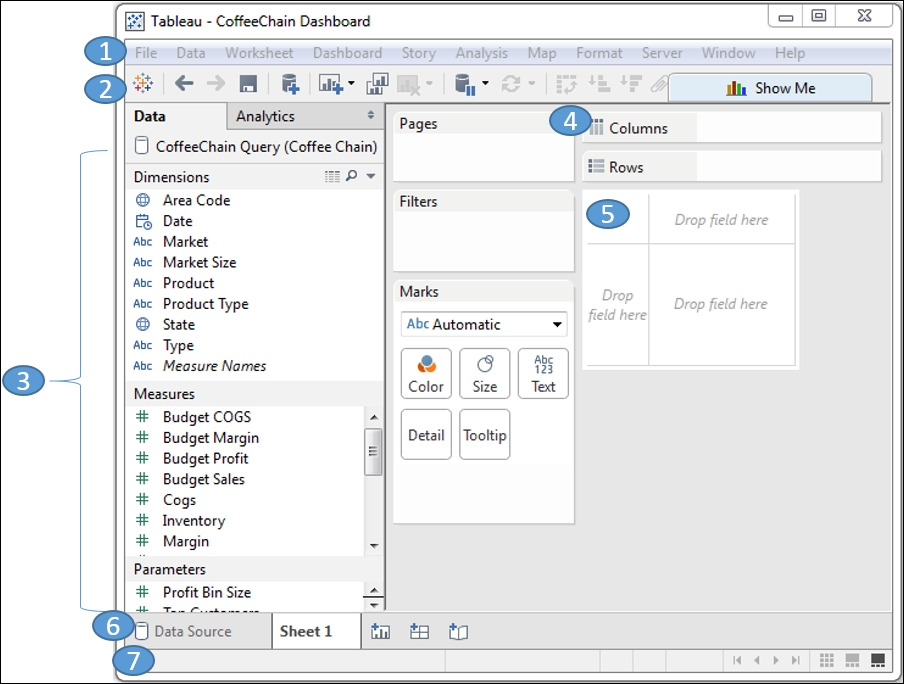The height and width of the screenshot is (684, 904).
Task: Select the Inventory measure
Action: click(x=194, y=521)
